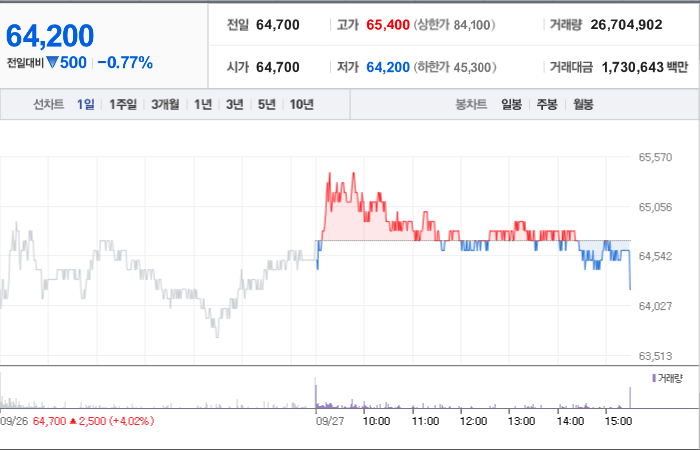Click the 전일대비 label

[x=25, y=63]
